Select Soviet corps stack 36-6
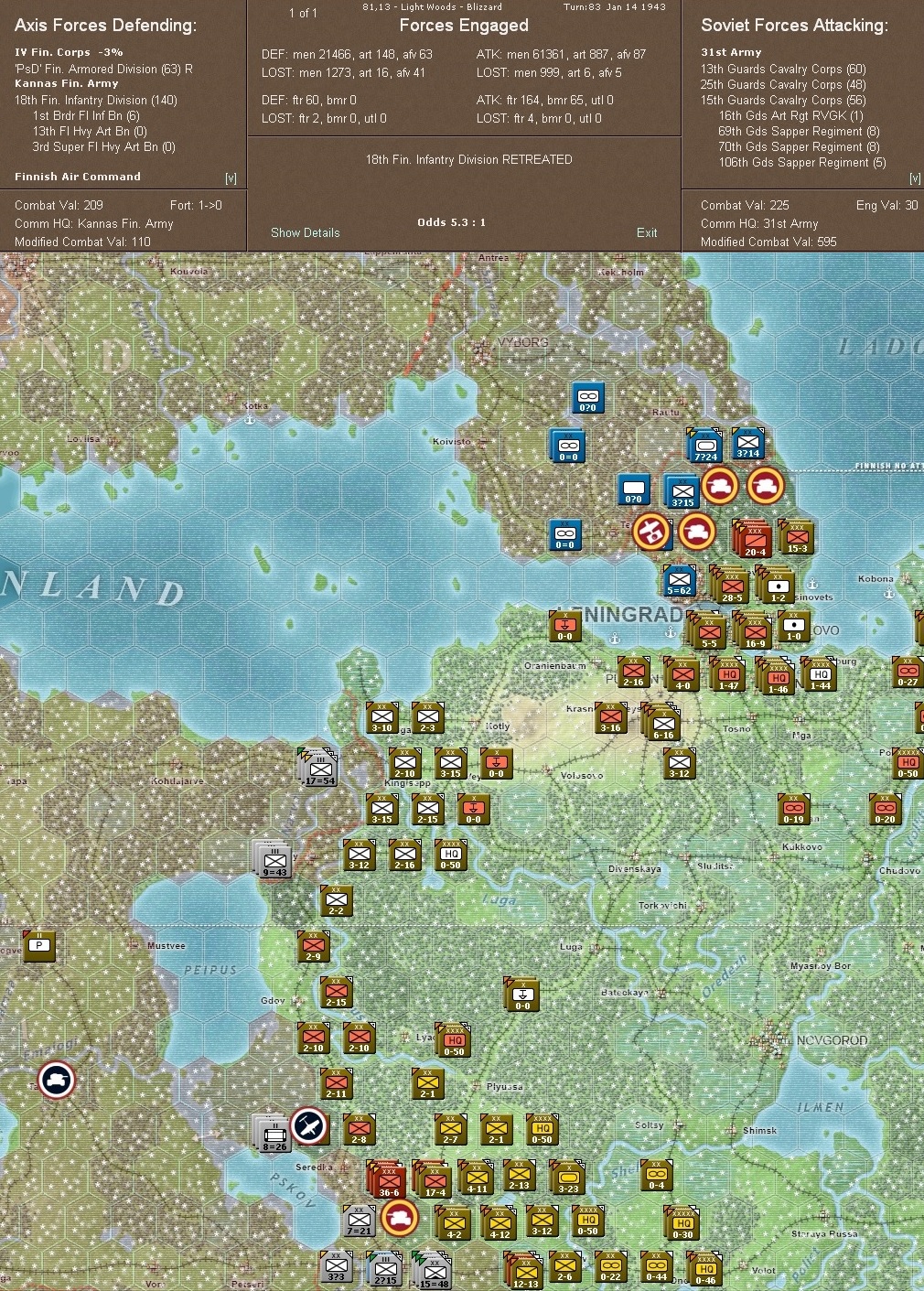 pyautogui.click(x=388, y=1179)
